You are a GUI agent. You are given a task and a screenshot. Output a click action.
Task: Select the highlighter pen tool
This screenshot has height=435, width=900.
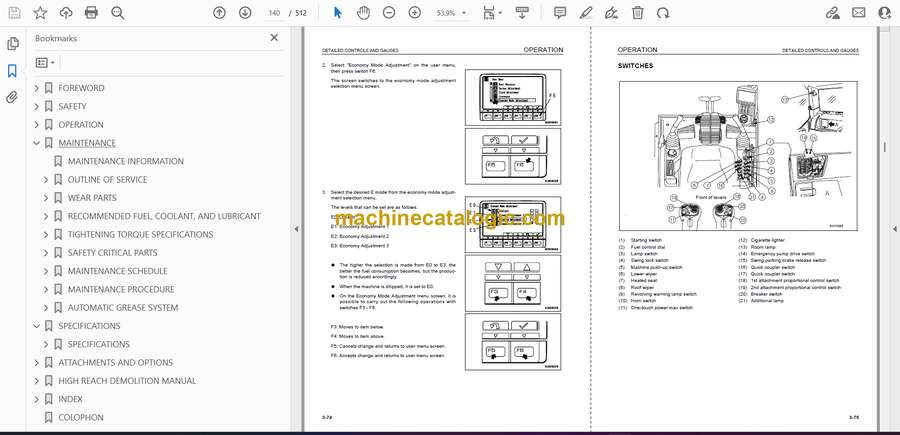click(x=585, y=13)
